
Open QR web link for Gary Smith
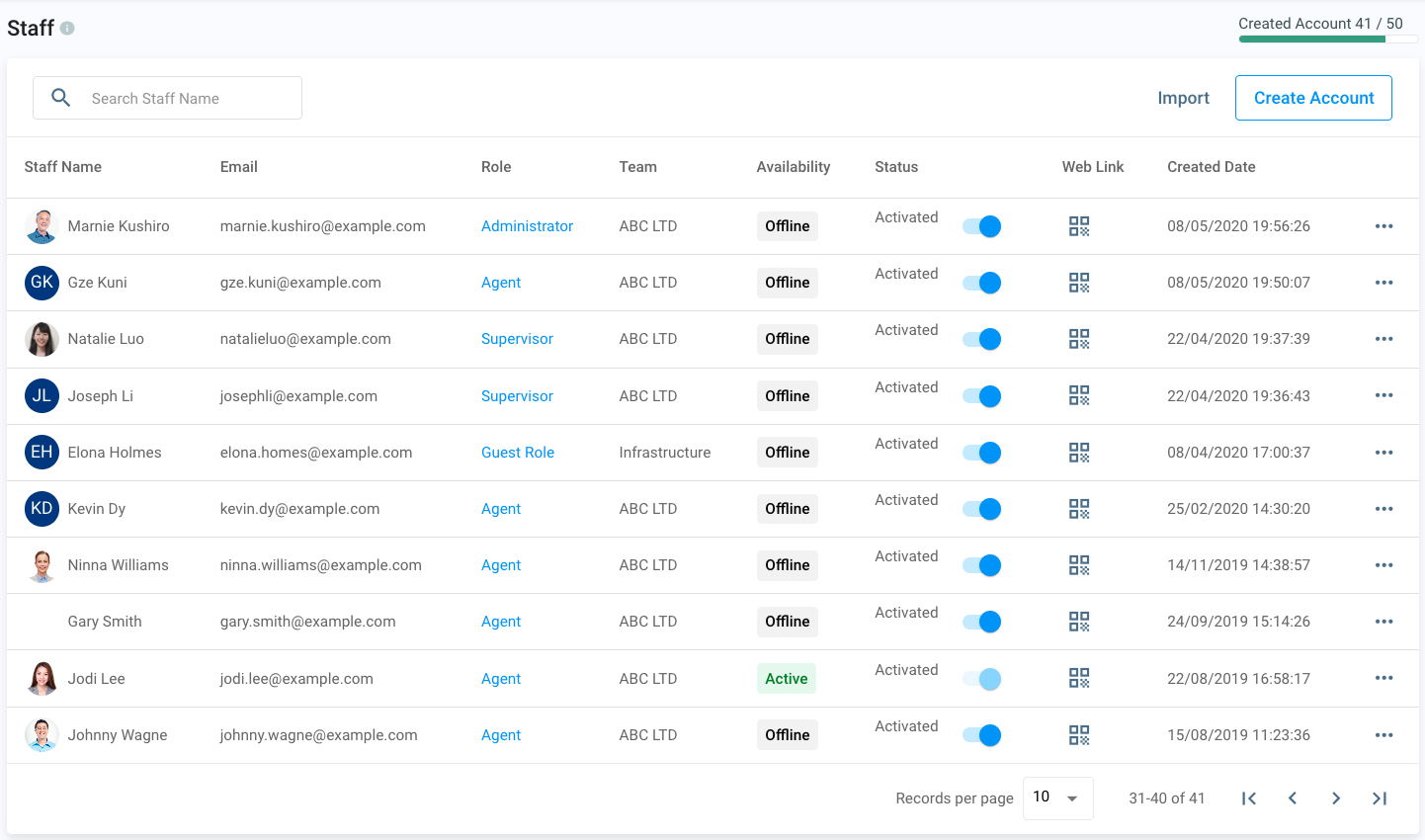click(x=1079, y=622)
